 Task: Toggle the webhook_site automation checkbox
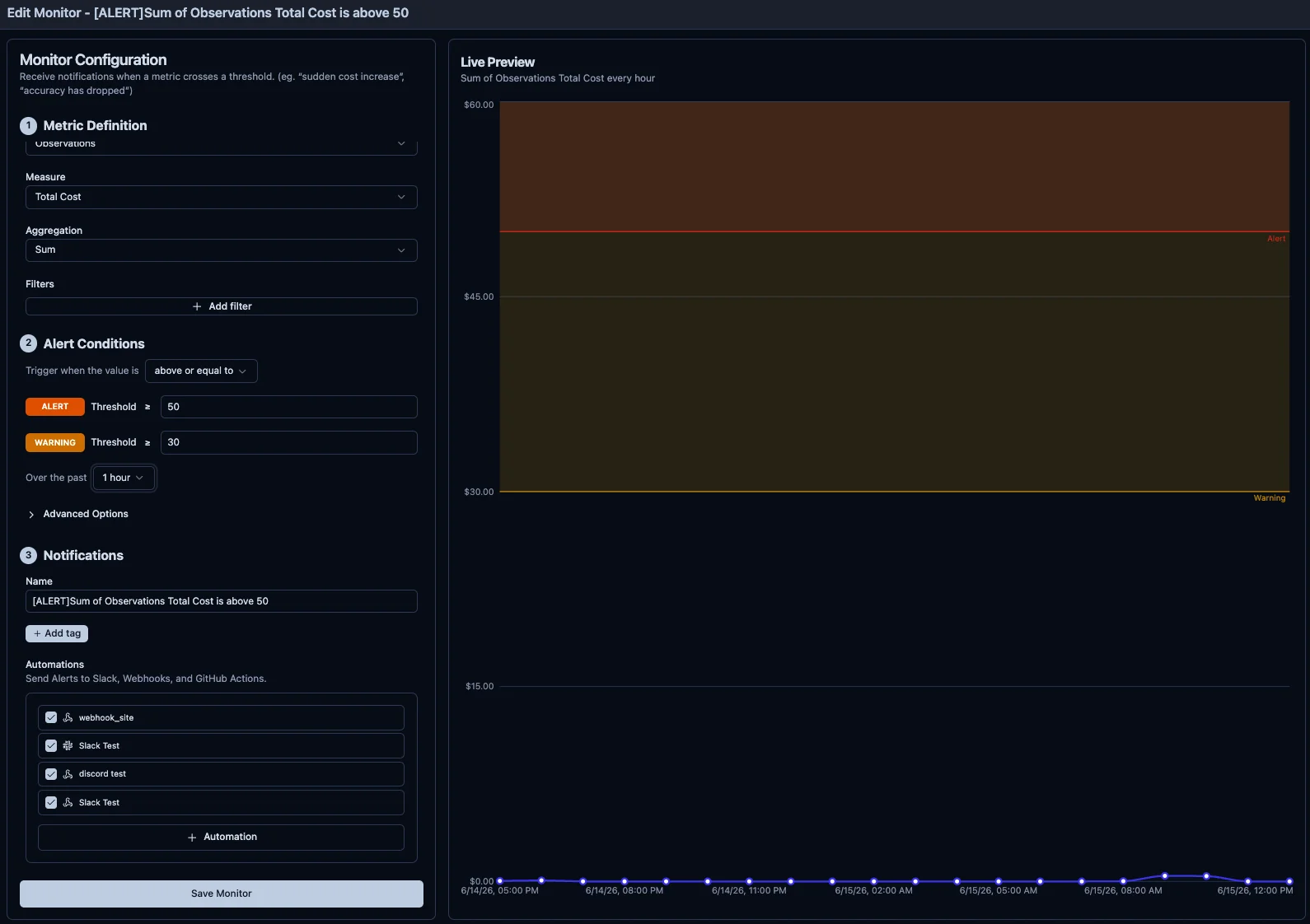(51, 717)
